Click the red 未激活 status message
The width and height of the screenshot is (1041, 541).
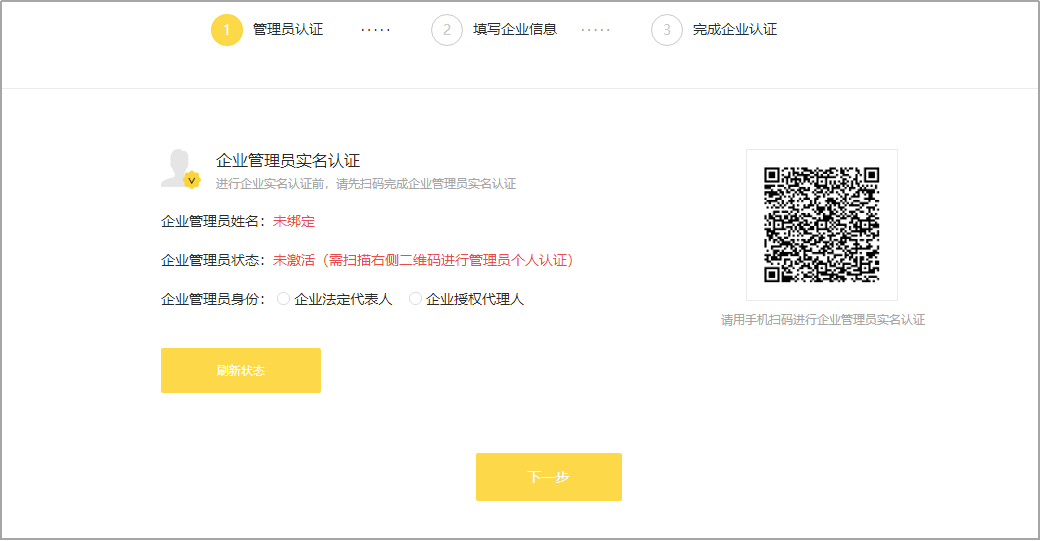pyautogui.click(x=423, y=260)
